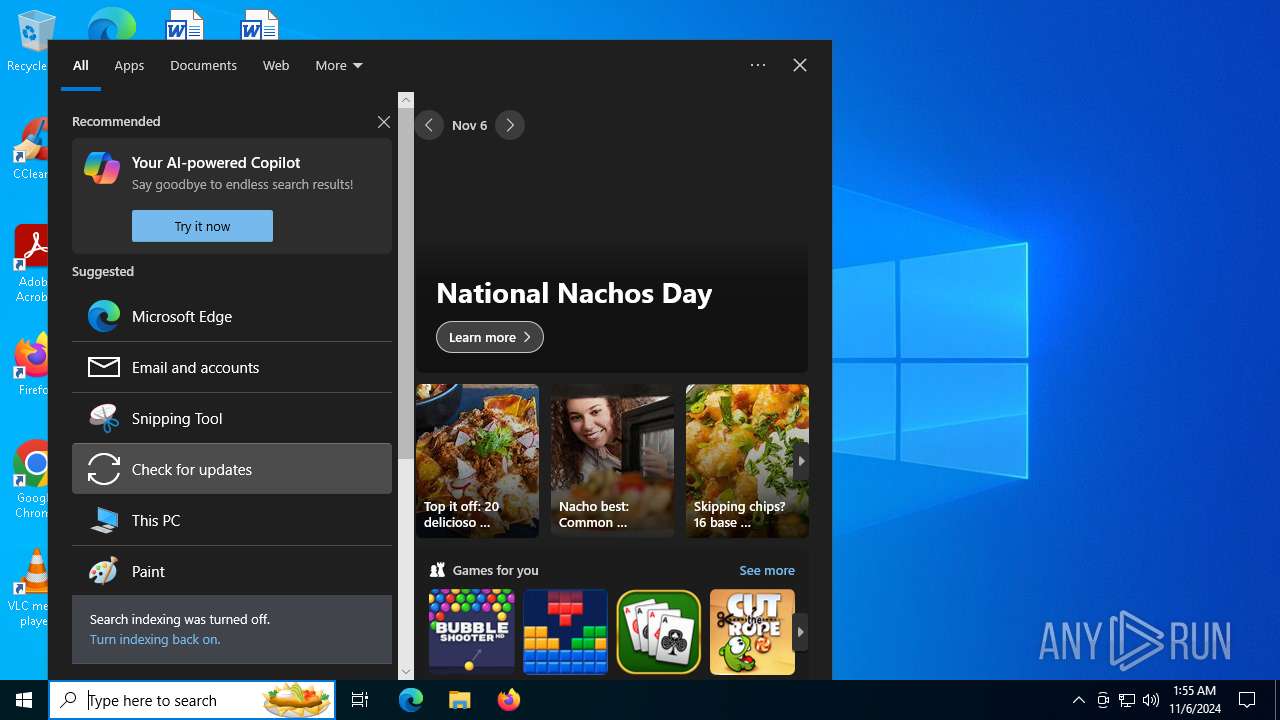Open Microsoft Edge from suggested list
Viewport: 1280px width, 720px height.
point(232,316)
